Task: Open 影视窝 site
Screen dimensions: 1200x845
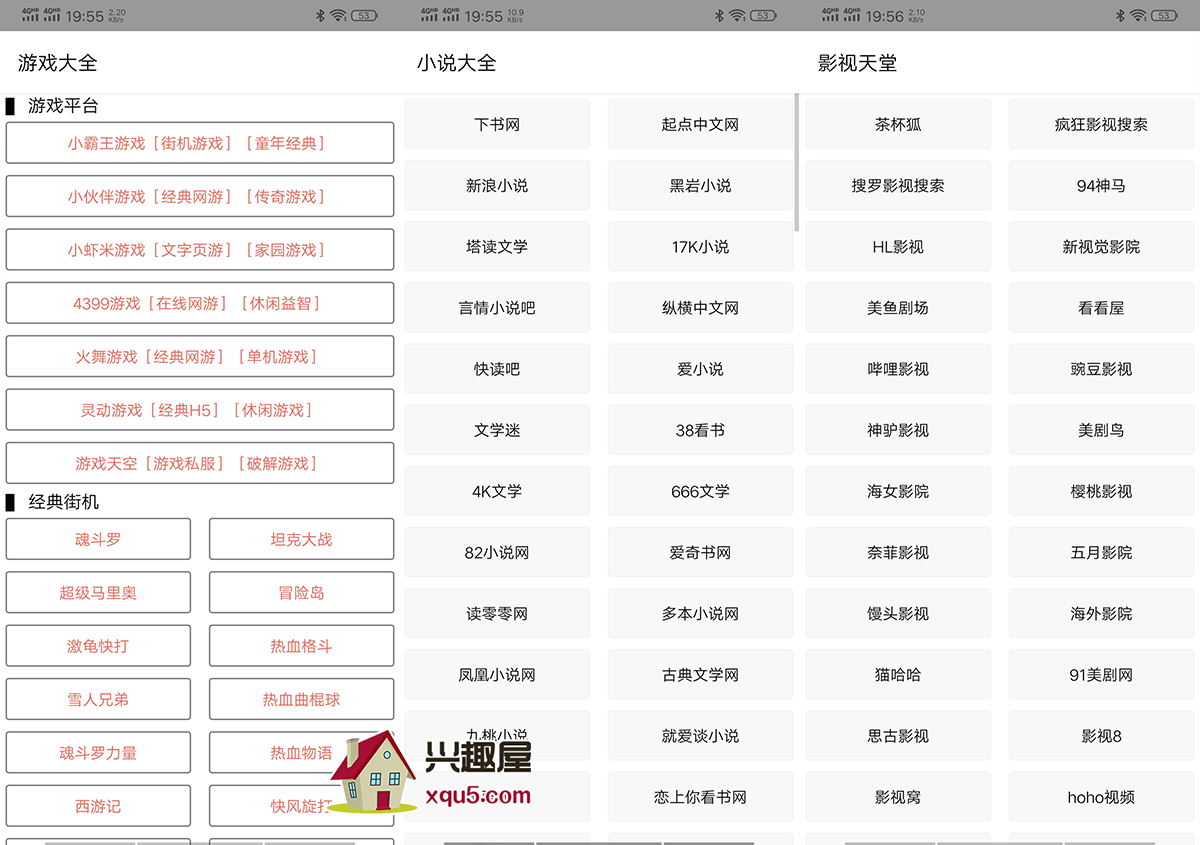Action: pyautogui.click(x=898, y=797)
